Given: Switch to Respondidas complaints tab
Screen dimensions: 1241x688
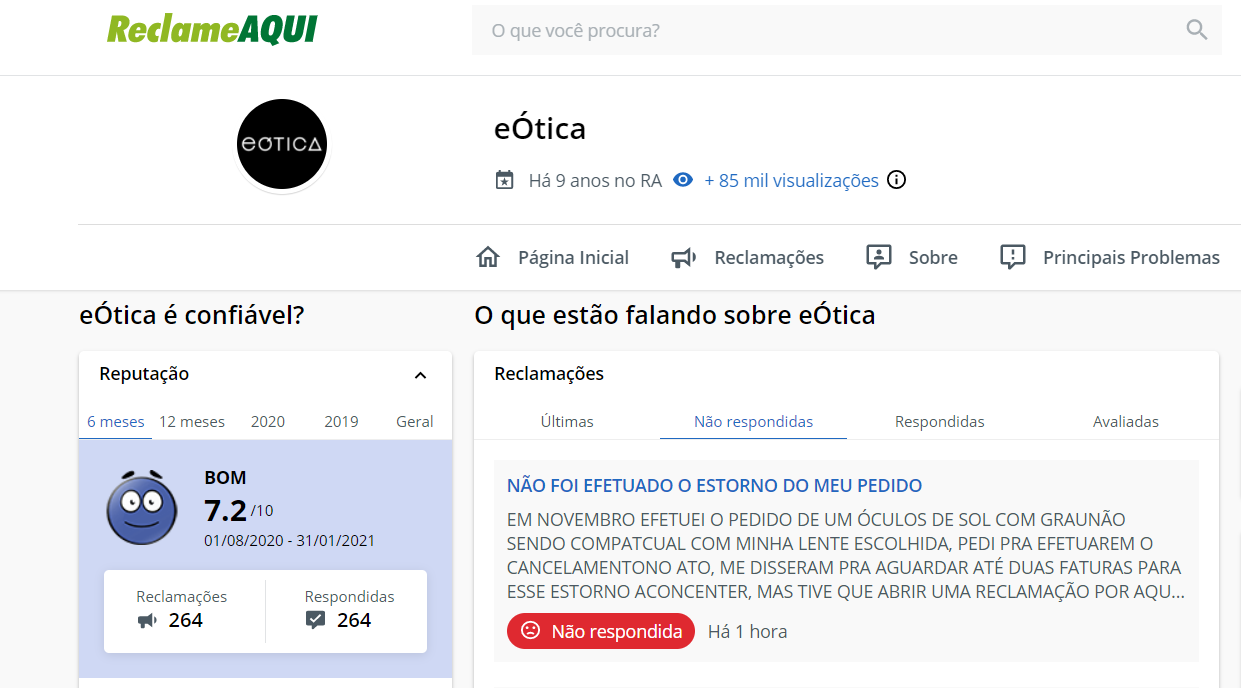Looking at the screenshot, I should click(x=940, y=422).
